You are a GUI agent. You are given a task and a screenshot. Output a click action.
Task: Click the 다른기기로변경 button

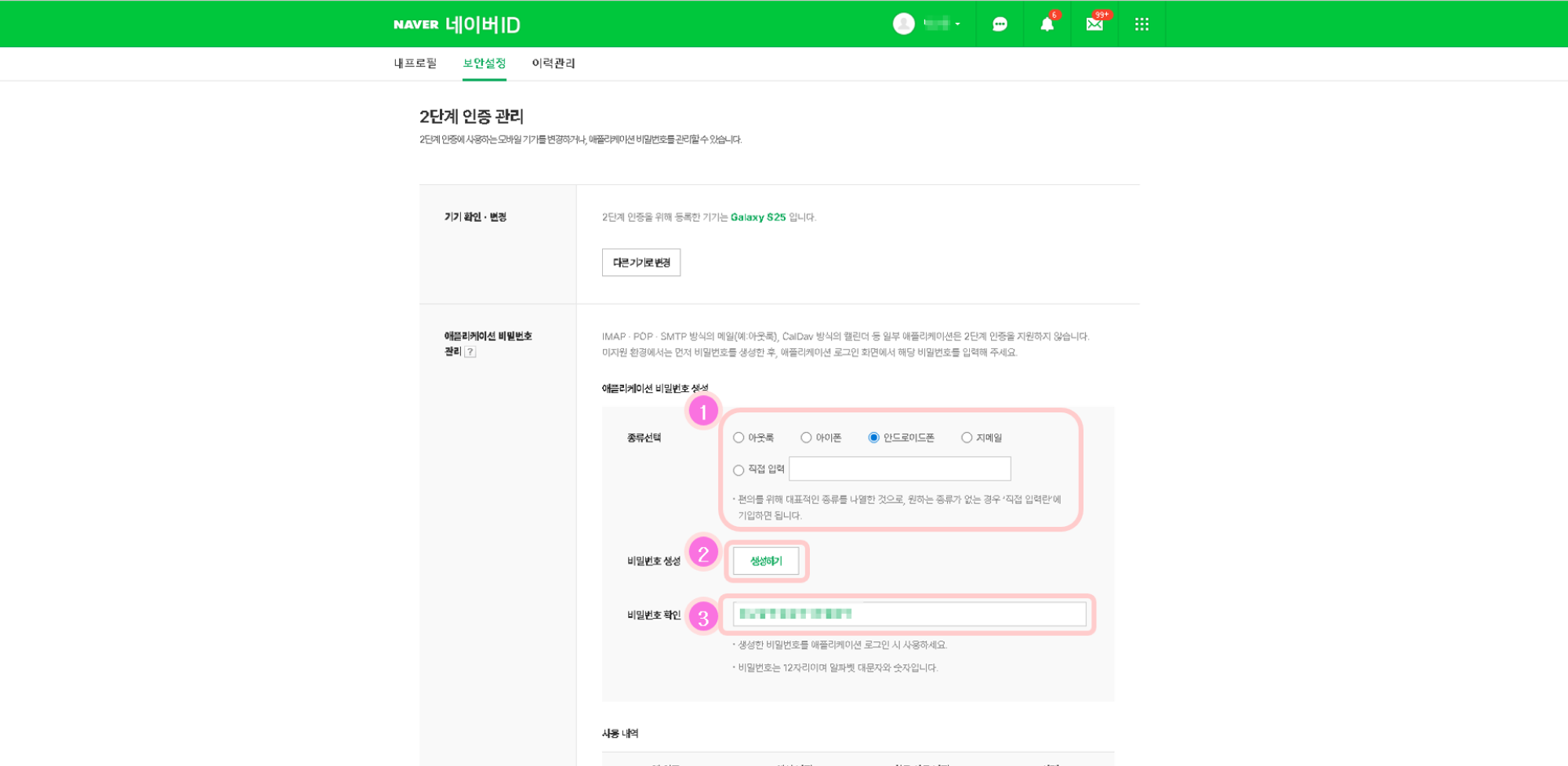click(641, 262)
